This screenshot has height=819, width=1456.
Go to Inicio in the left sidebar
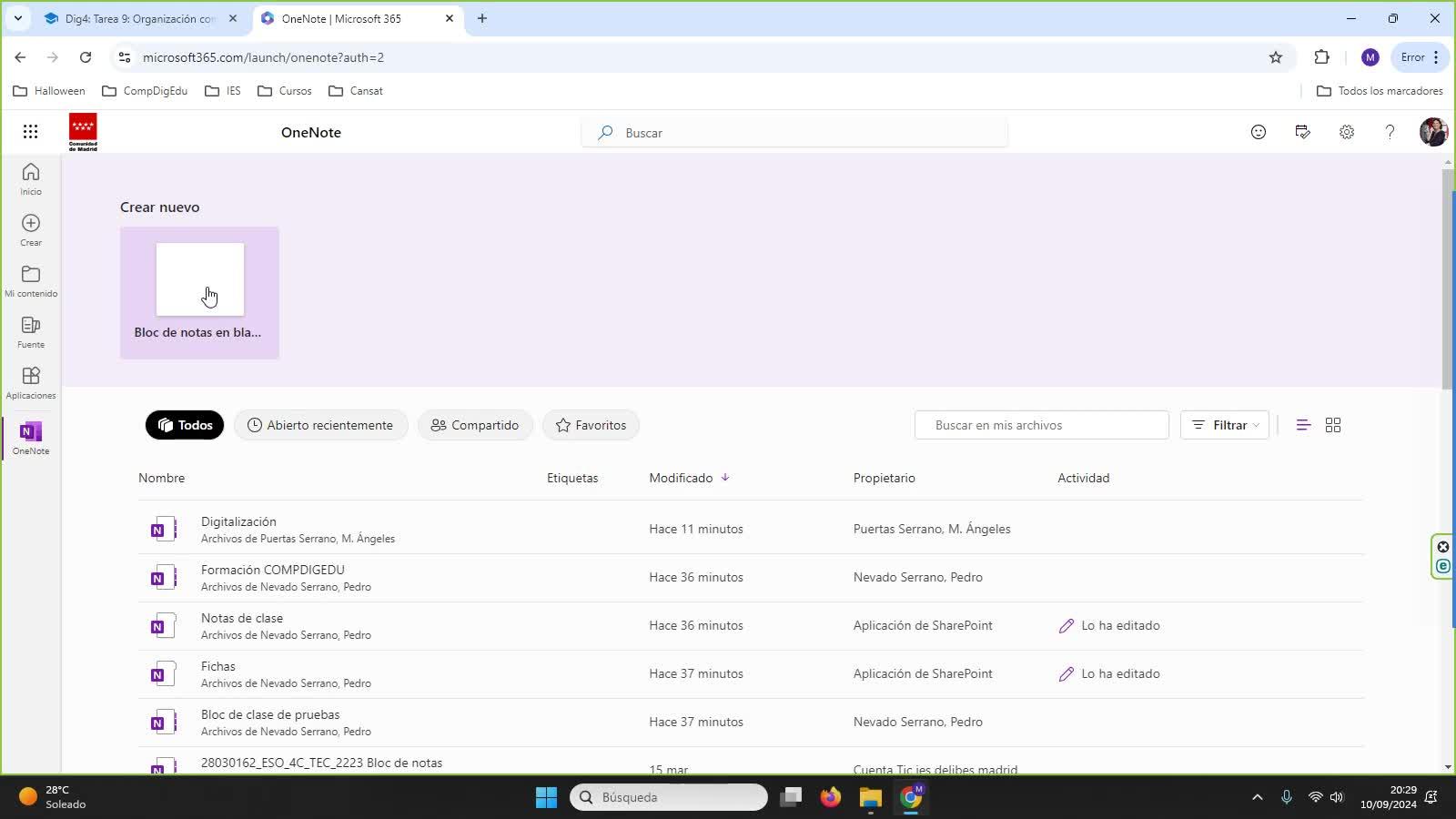[x=31, y=178]
